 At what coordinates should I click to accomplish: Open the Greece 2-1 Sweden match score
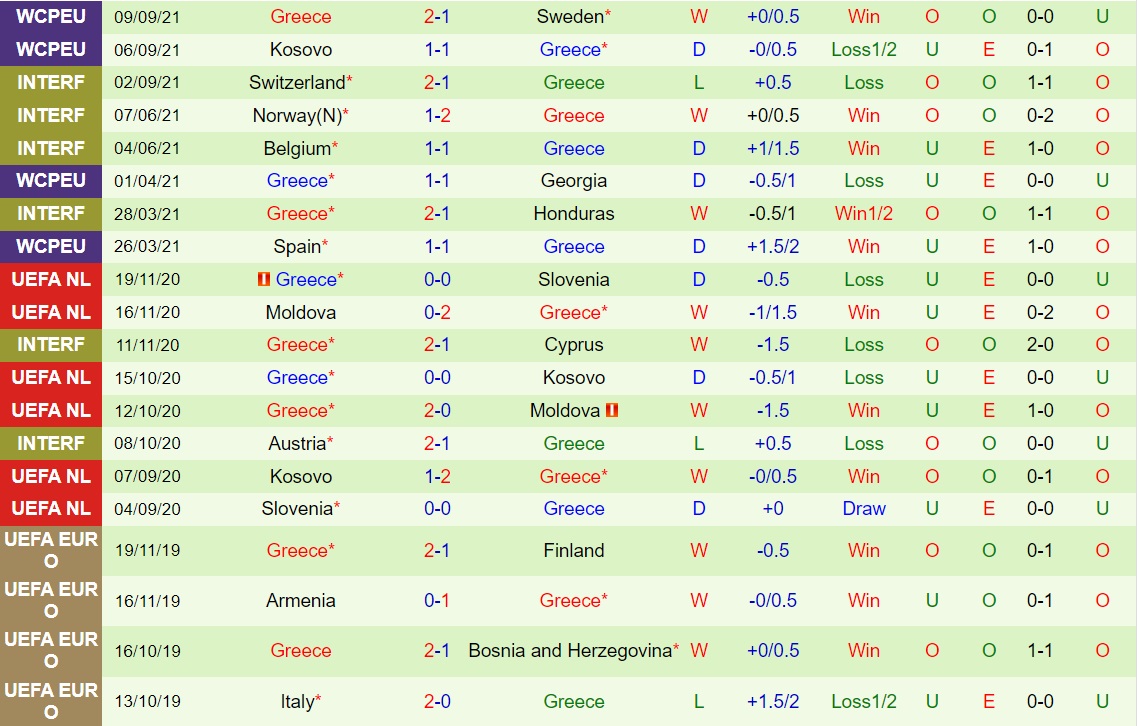[x=437, y=17]
